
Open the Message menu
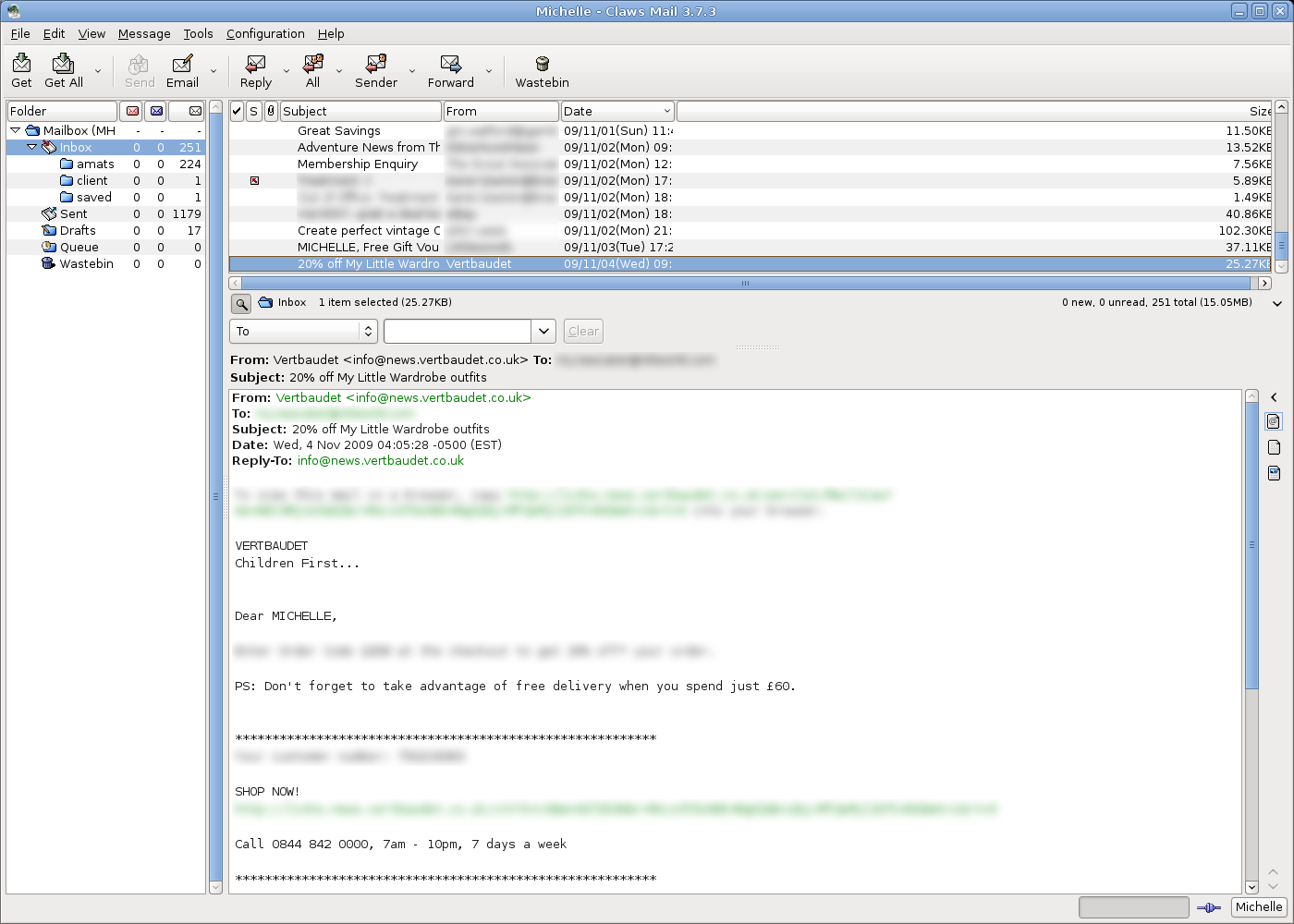tap(144, 33)
